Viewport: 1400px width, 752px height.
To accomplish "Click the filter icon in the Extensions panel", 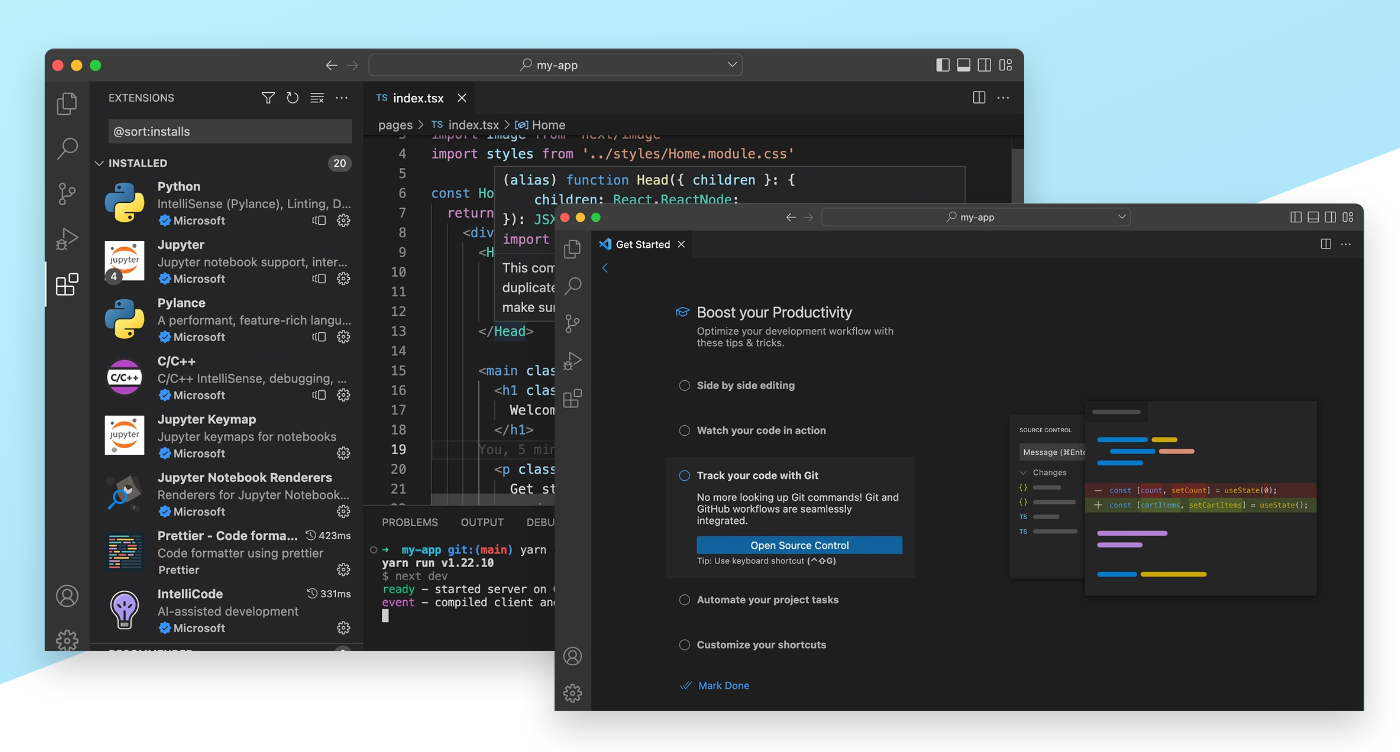I will coord(268,98).
